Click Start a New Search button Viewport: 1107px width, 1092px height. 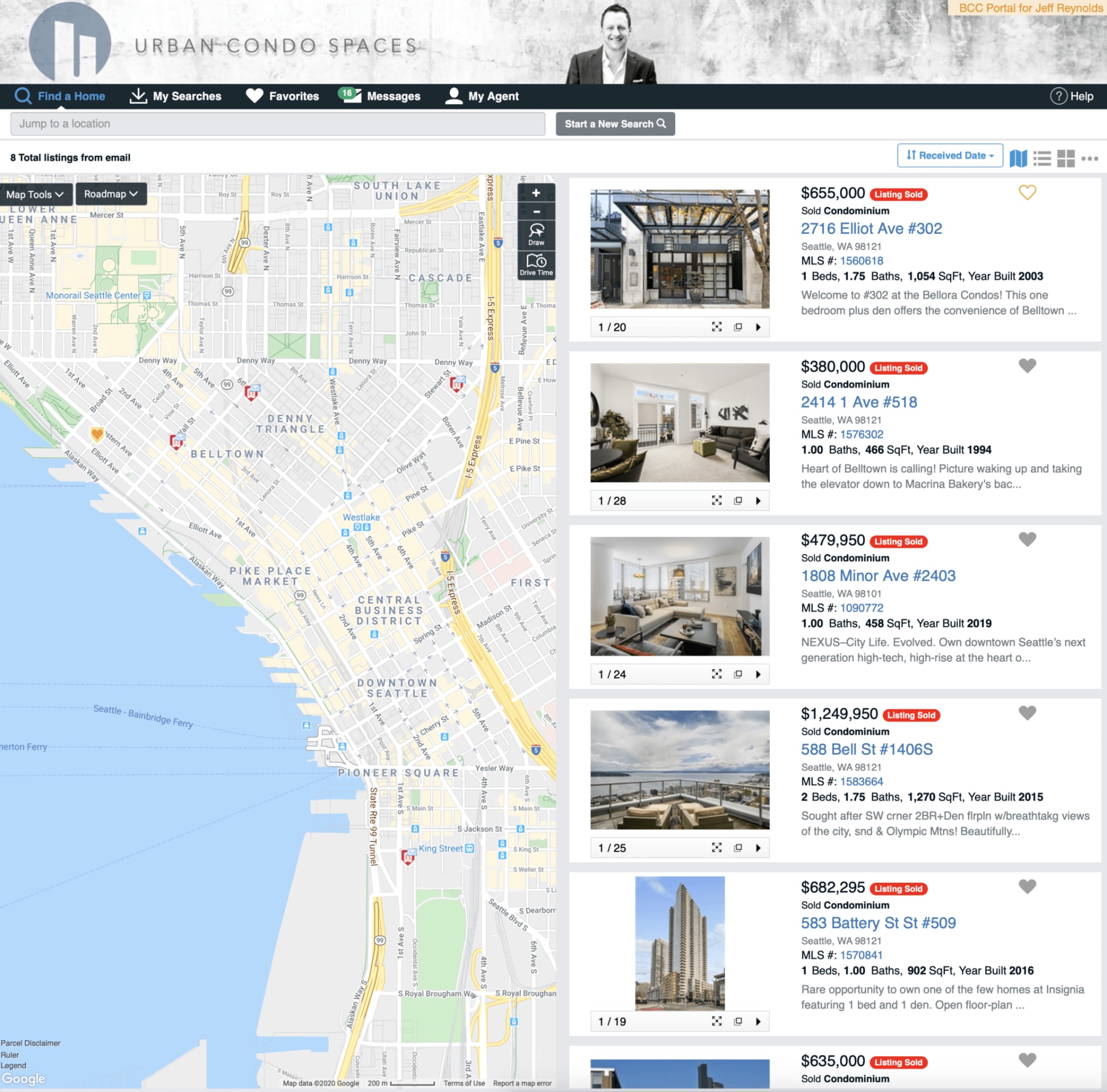pos(615,124)
